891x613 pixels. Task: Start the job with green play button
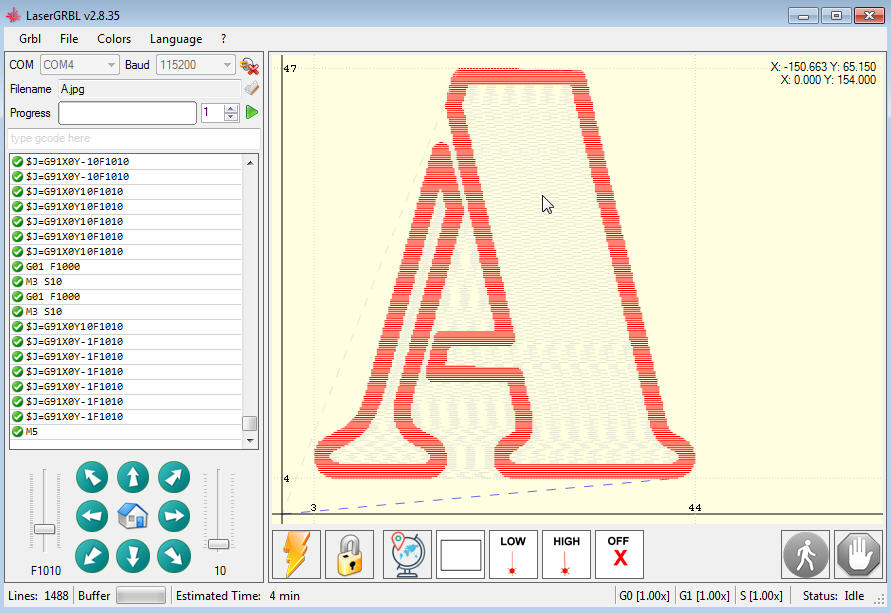pyautogui.click(x=251, y=112)
